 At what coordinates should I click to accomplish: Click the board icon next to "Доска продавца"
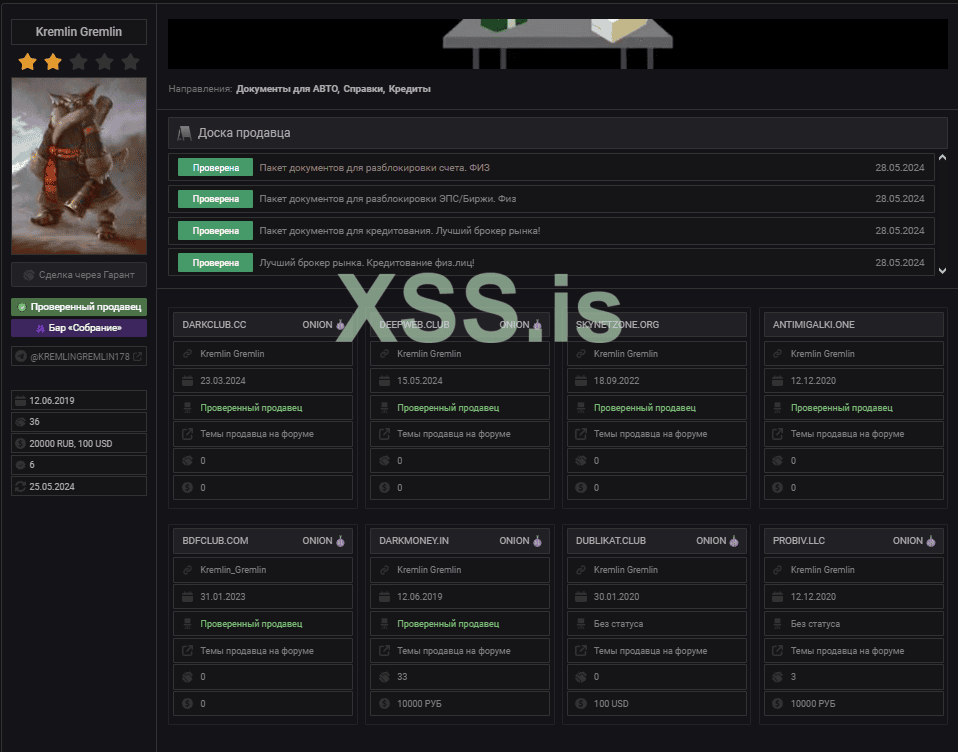[x=184, y=133]
